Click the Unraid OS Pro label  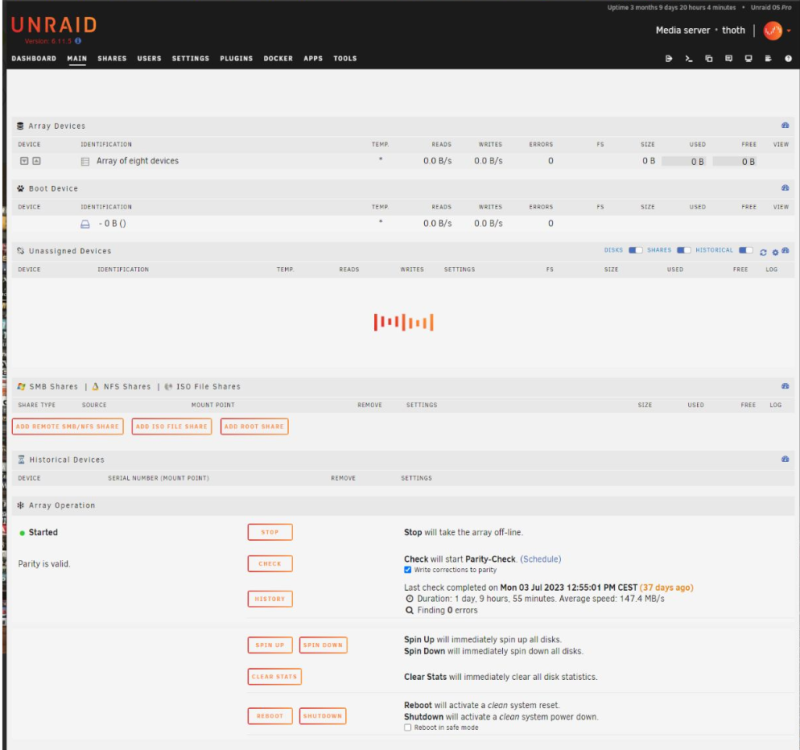[x=771, y=8]
